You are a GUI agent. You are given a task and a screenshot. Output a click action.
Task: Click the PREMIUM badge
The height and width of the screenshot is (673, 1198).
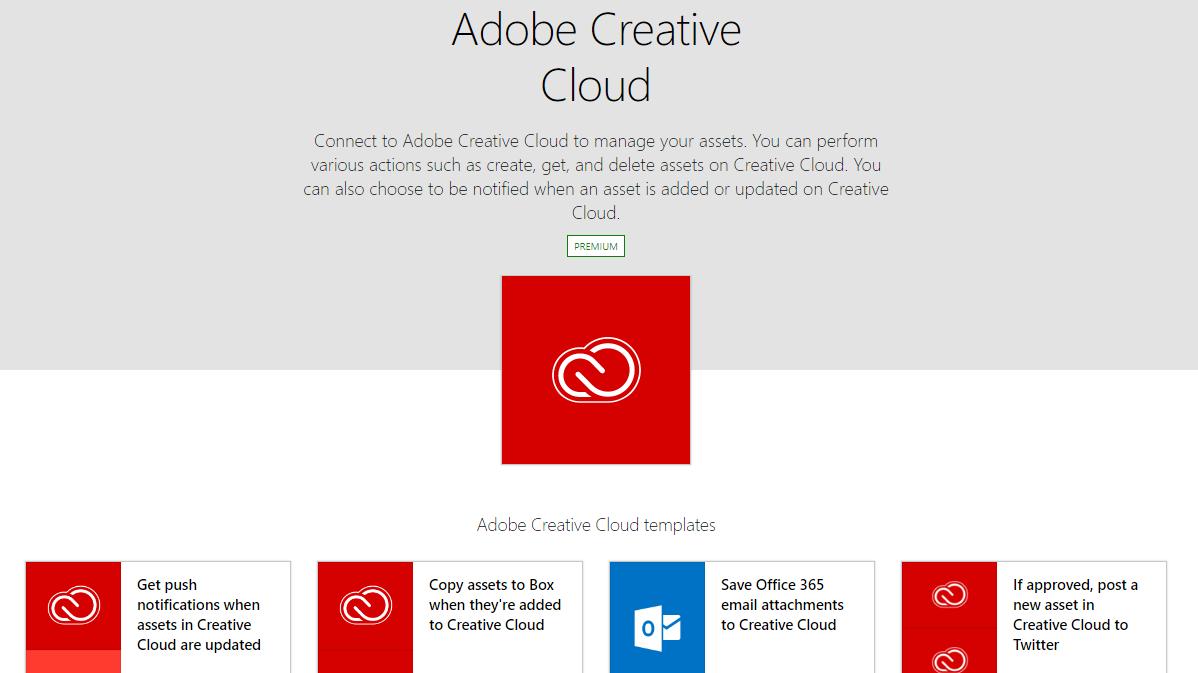(x=596, y=246)
